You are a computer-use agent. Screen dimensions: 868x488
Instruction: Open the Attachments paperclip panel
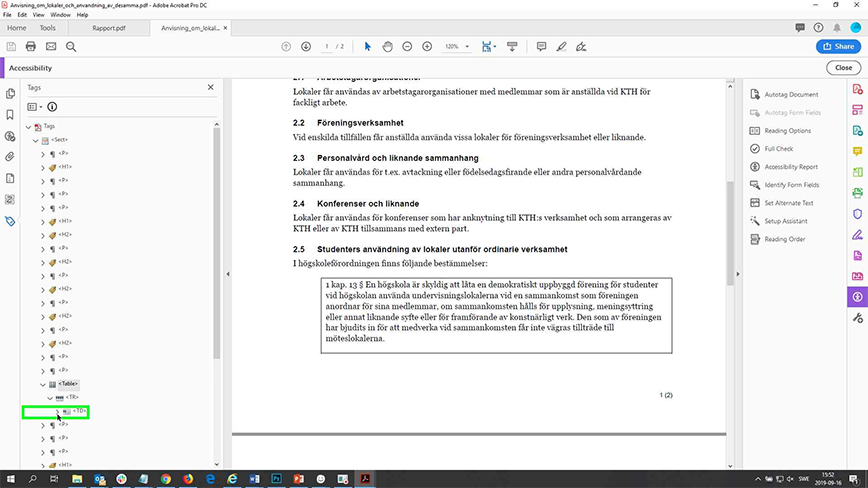point(10,157)
